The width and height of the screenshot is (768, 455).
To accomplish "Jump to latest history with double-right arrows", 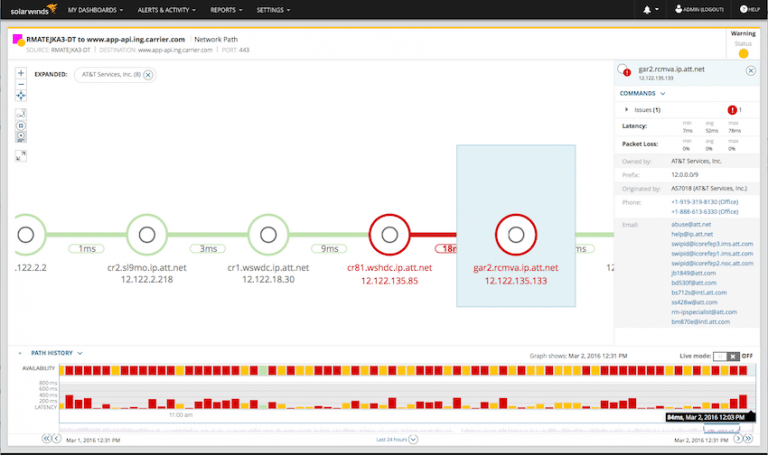I will pos(748,438).
